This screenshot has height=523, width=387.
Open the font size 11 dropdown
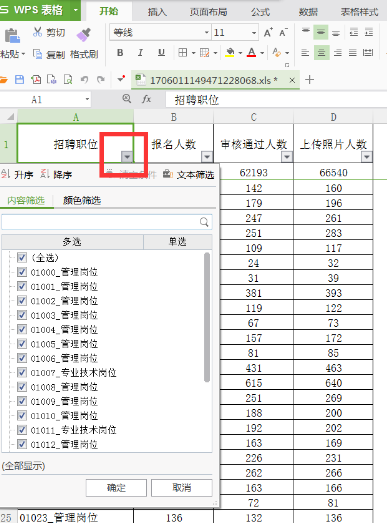pyautogui.click(x=254, y=33)
